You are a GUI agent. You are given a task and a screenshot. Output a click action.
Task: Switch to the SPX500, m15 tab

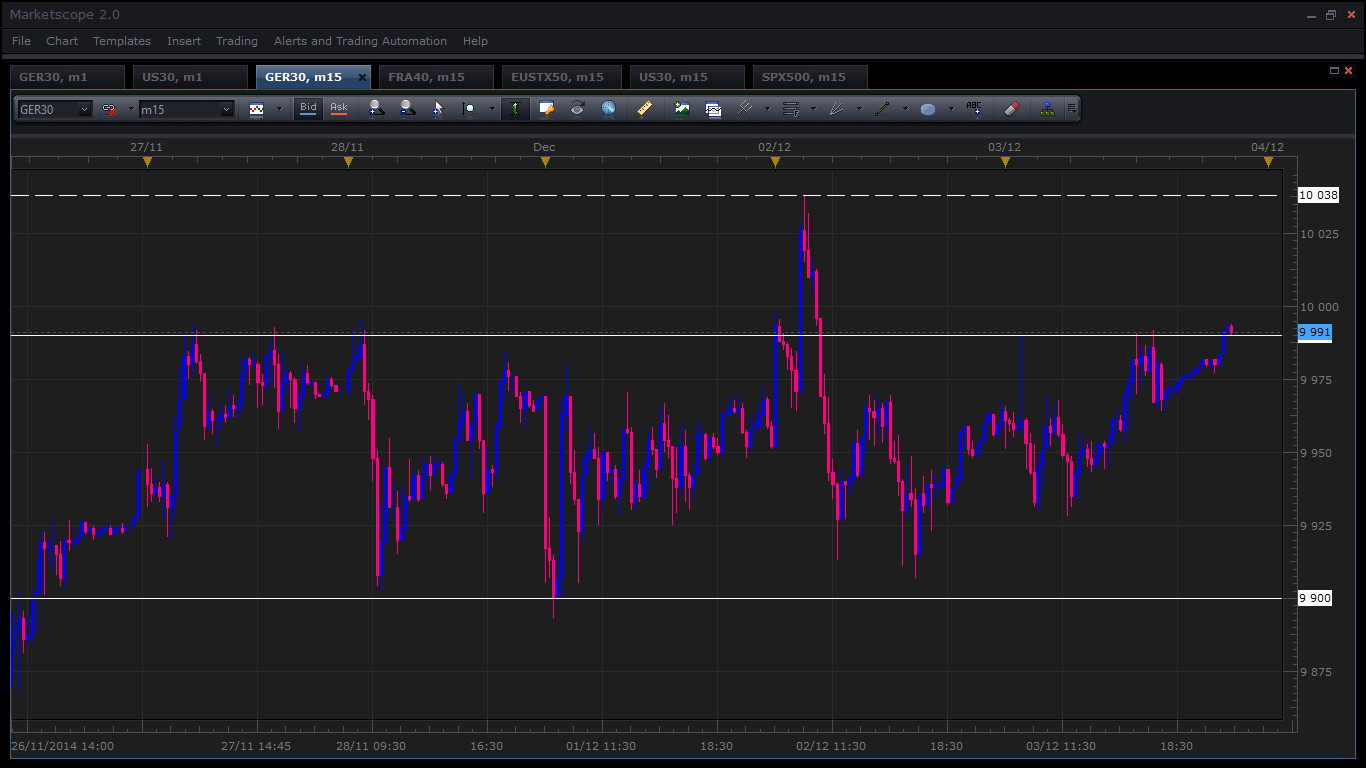[x=803, y=77]
